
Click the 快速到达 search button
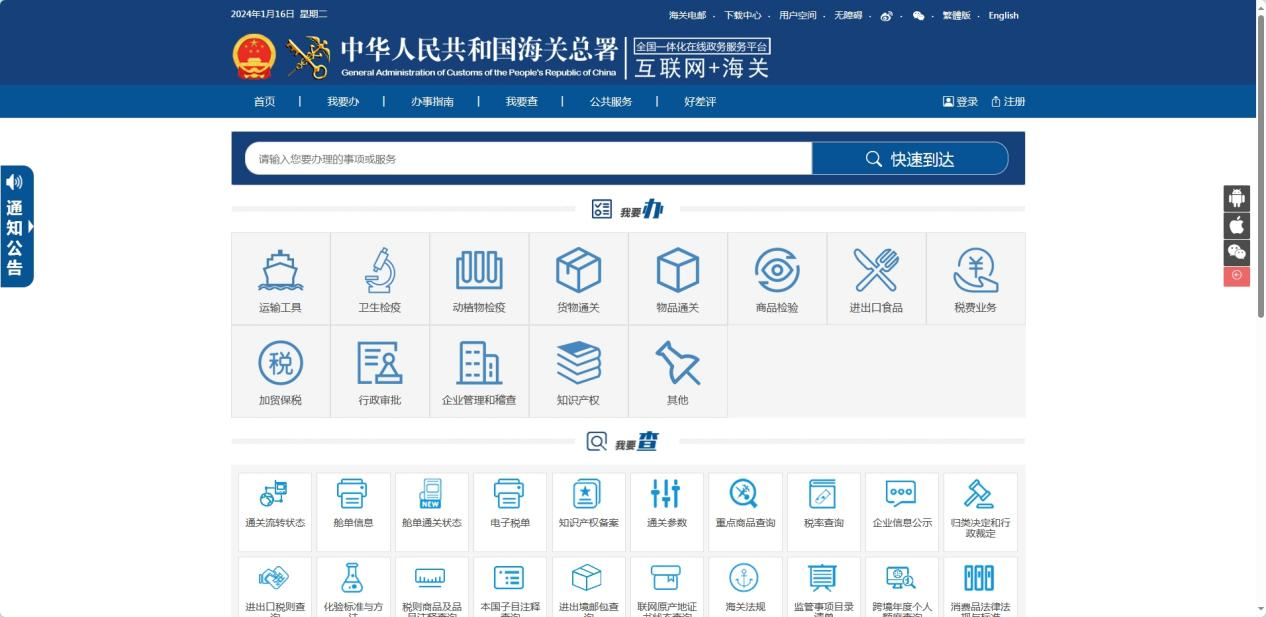point(910,159)
